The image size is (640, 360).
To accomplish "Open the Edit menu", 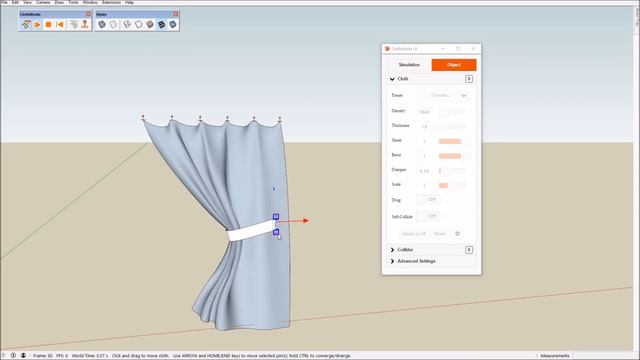I will coord(15,2).
